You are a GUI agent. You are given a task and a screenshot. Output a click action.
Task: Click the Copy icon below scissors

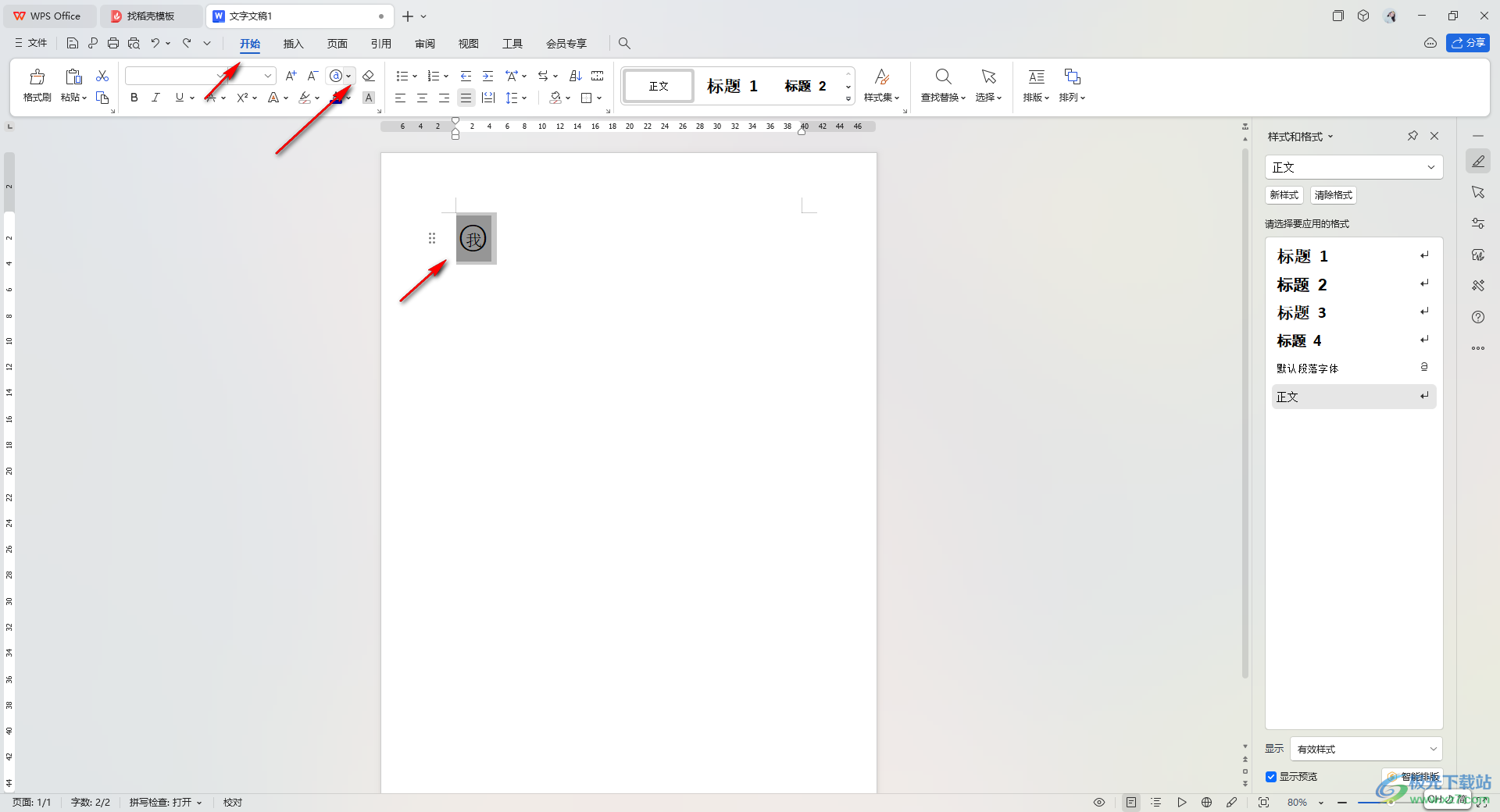coord(102,98)
